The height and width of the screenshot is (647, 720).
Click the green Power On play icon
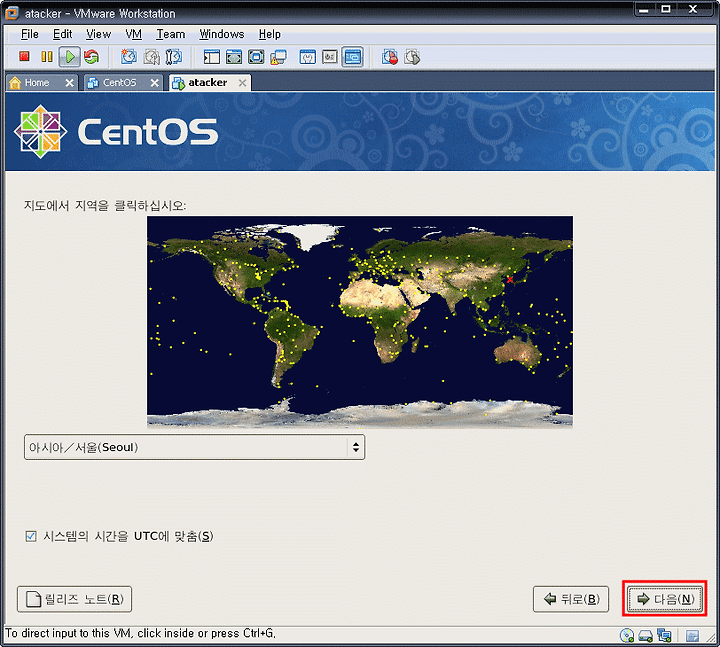click(x=70, y=57)
